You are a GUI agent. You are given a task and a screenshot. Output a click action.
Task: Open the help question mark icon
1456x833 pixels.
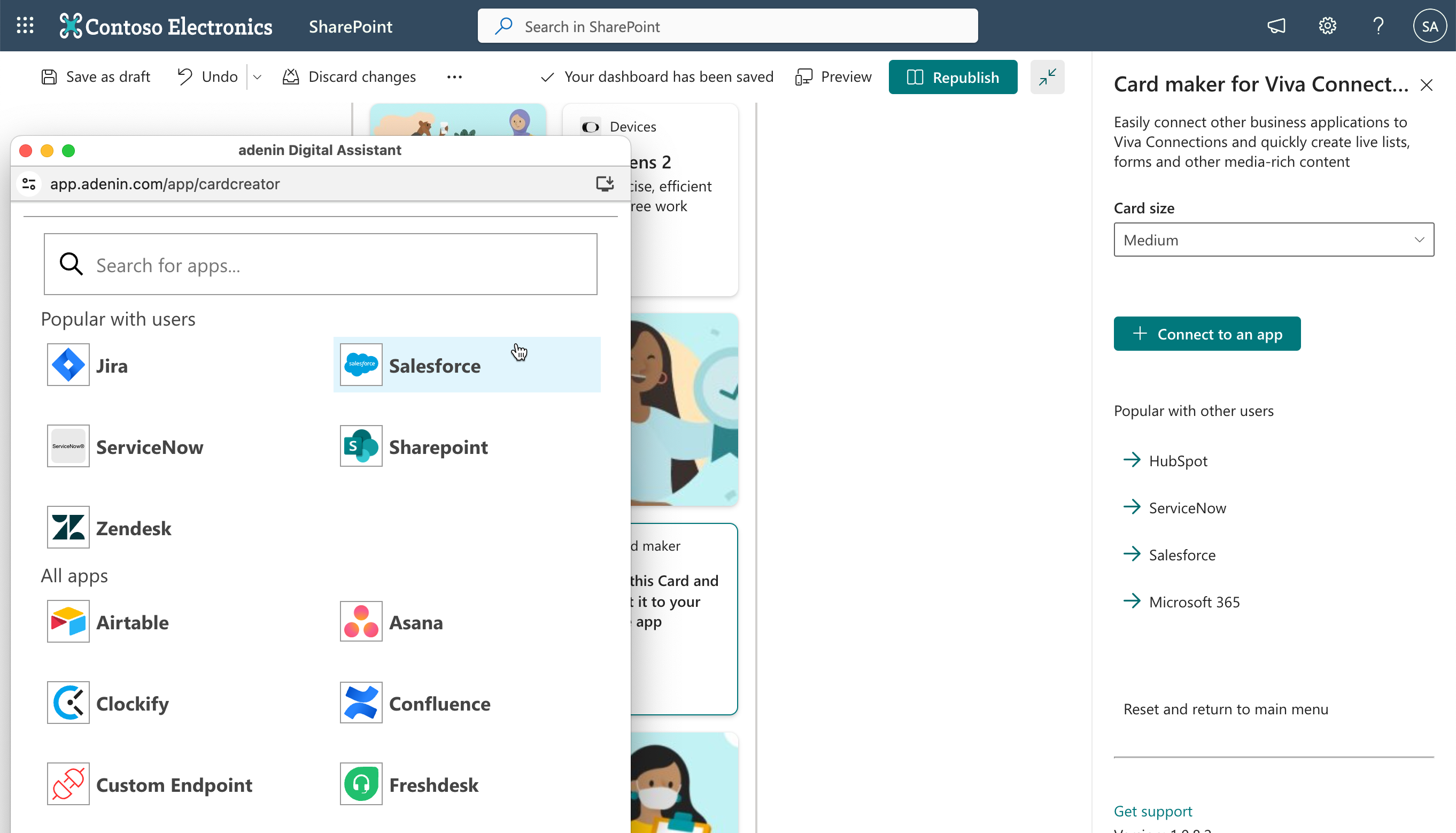click(1378, 26)
